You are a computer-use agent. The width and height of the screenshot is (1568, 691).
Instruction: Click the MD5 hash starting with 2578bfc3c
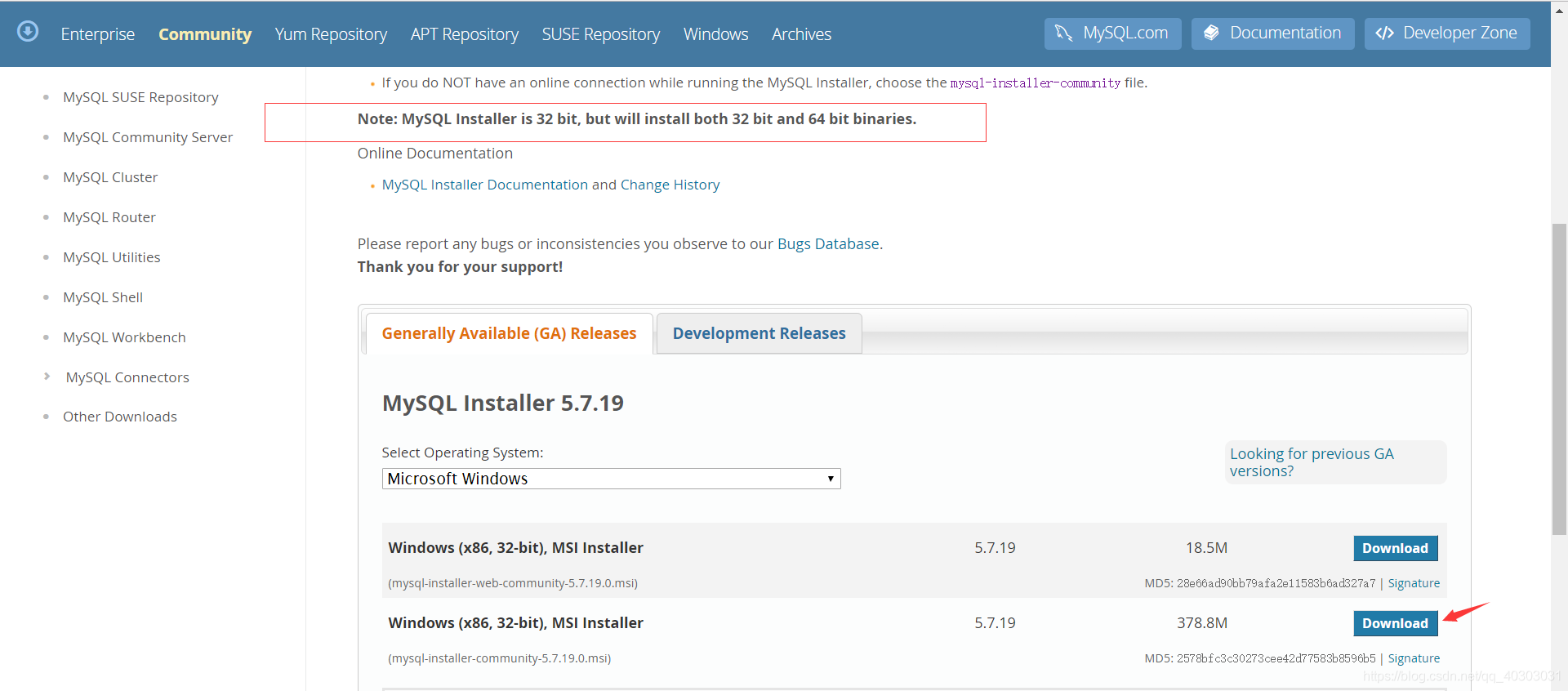point(1276,658)
